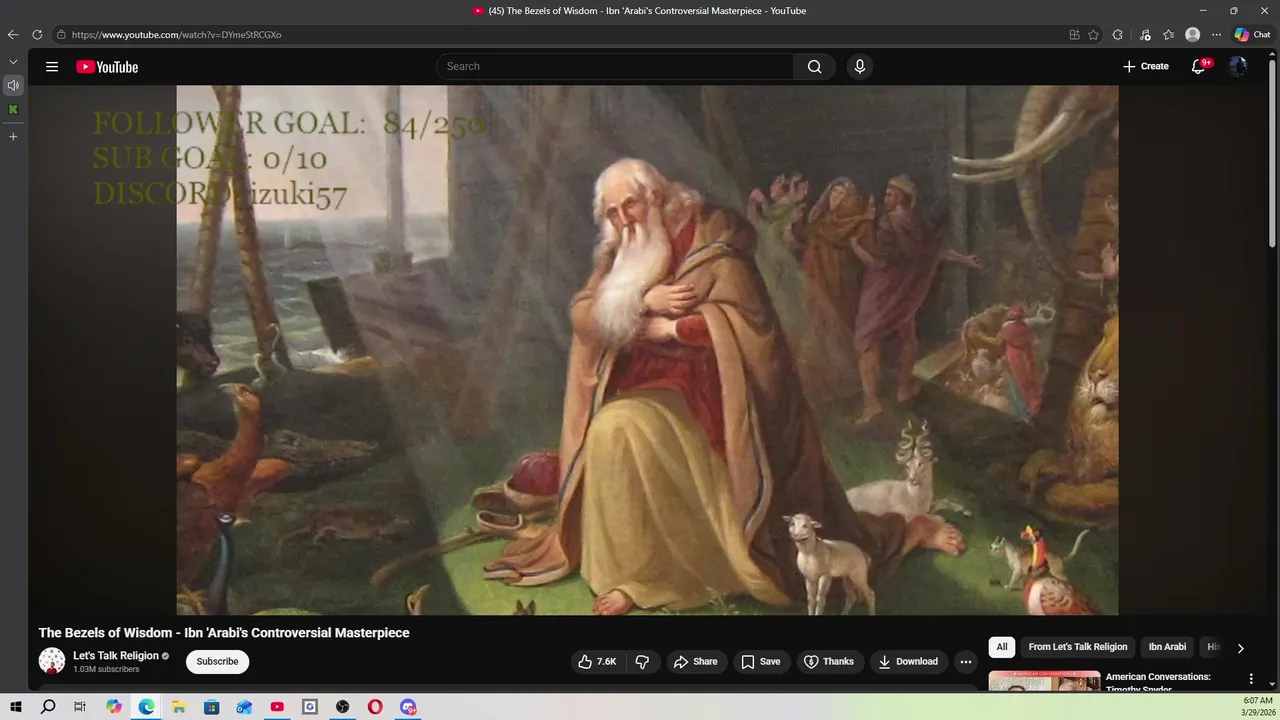This screenshot has width=1280, height=720.
Task: Click the search magnifier button
Action: 814,67
